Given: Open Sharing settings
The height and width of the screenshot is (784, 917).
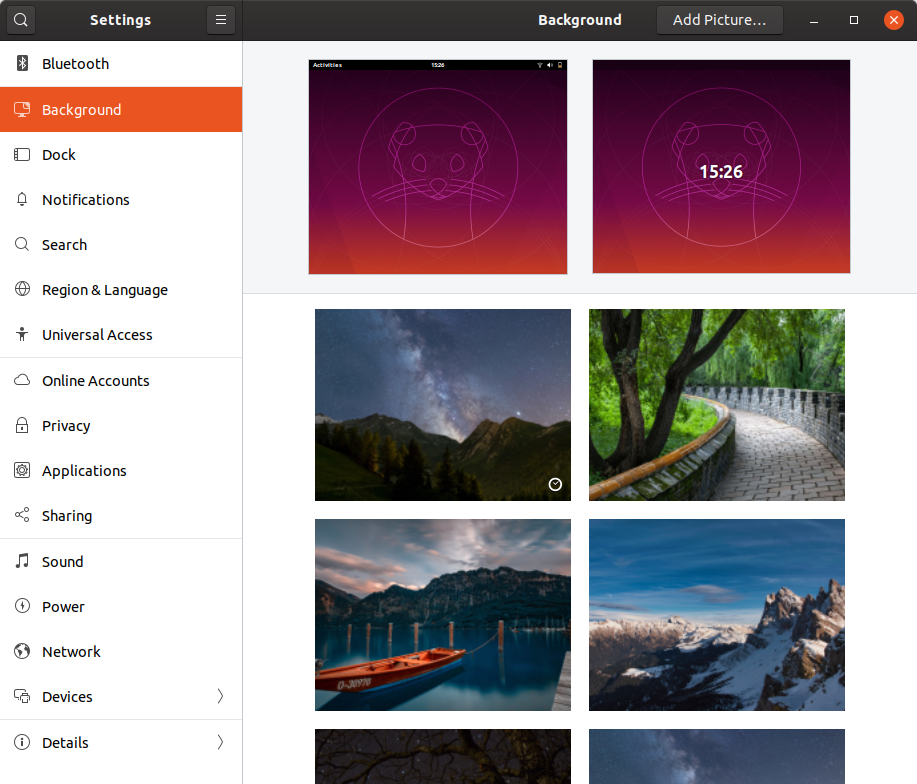Looking at the screenshot, I should [121, 516].
